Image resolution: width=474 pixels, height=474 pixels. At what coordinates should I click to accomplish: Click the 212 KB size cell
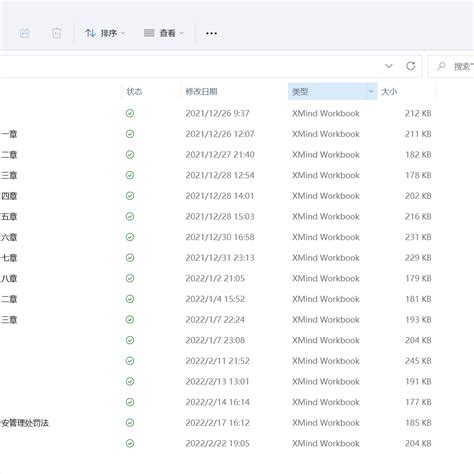coord(418,113)
